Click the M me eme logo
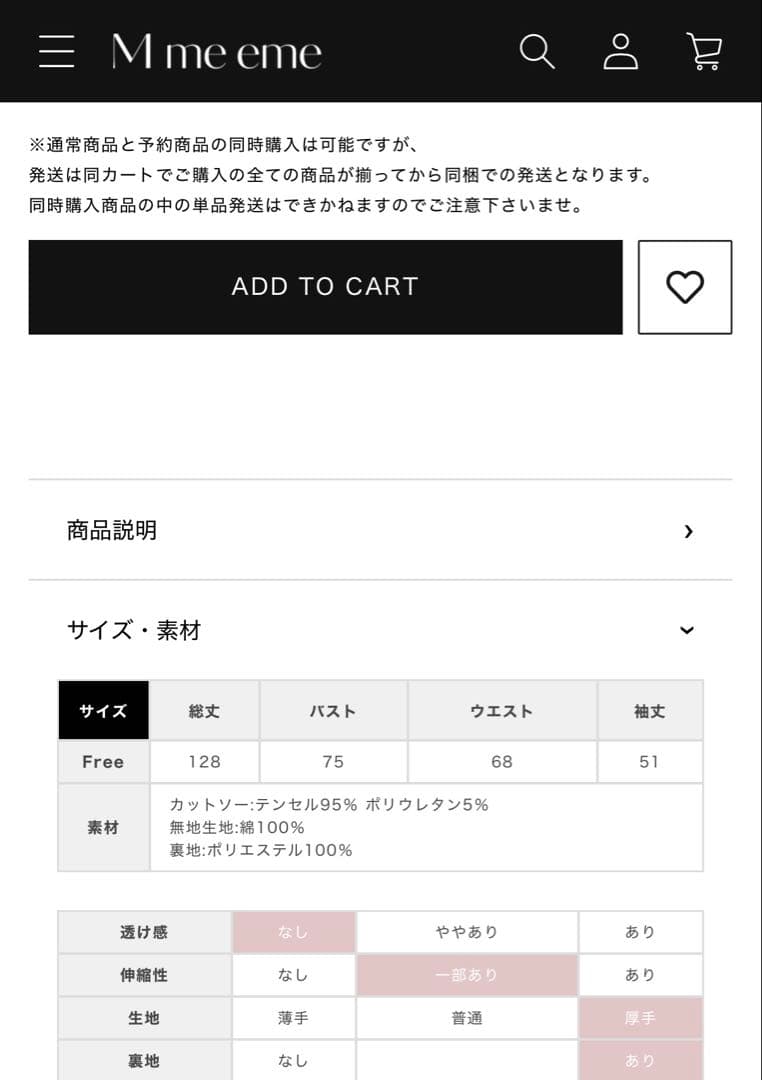Image resolution: width=762 pixels, height=1080 pixels. point(217,52)
